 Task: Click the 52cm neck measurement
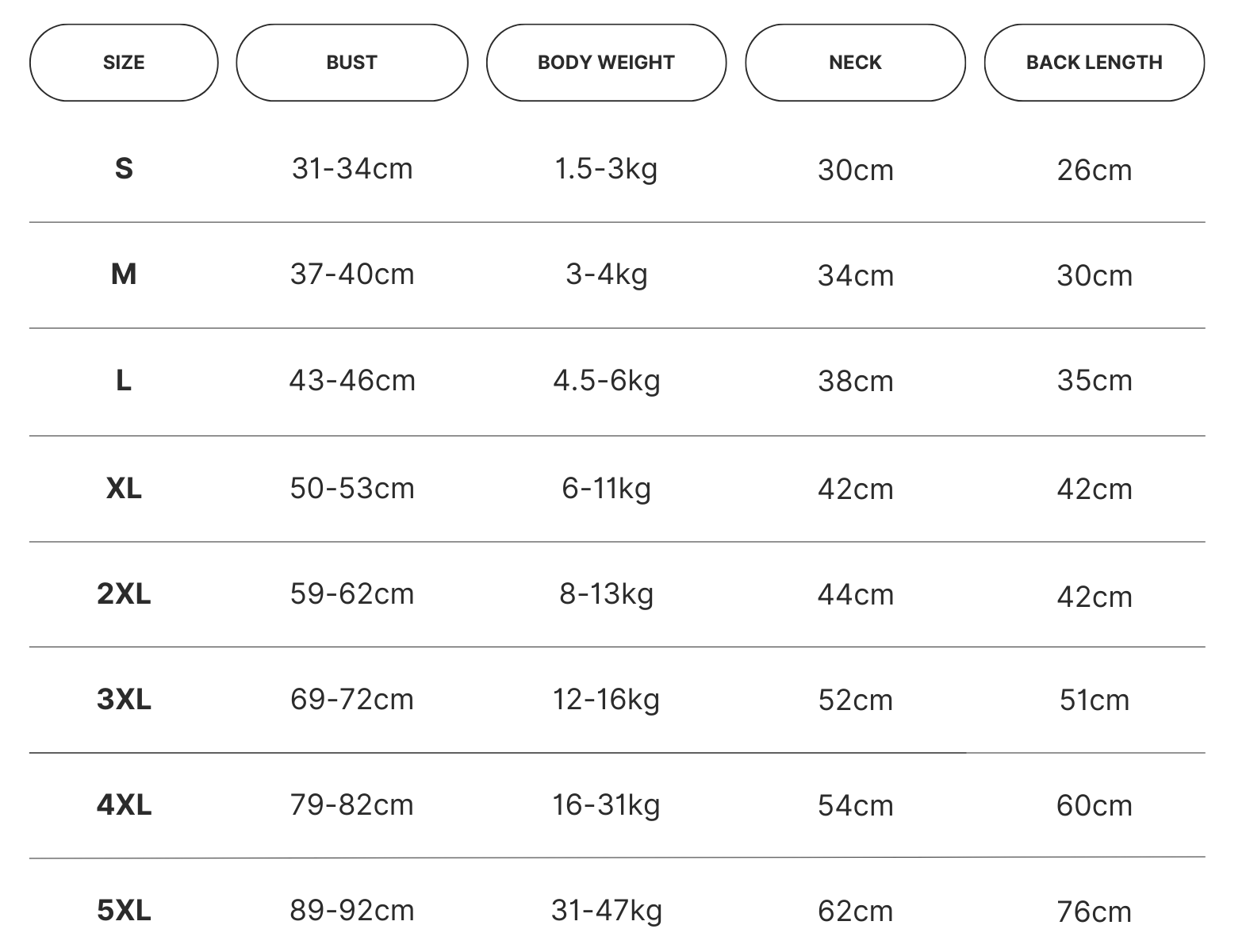tap(855, 701)
